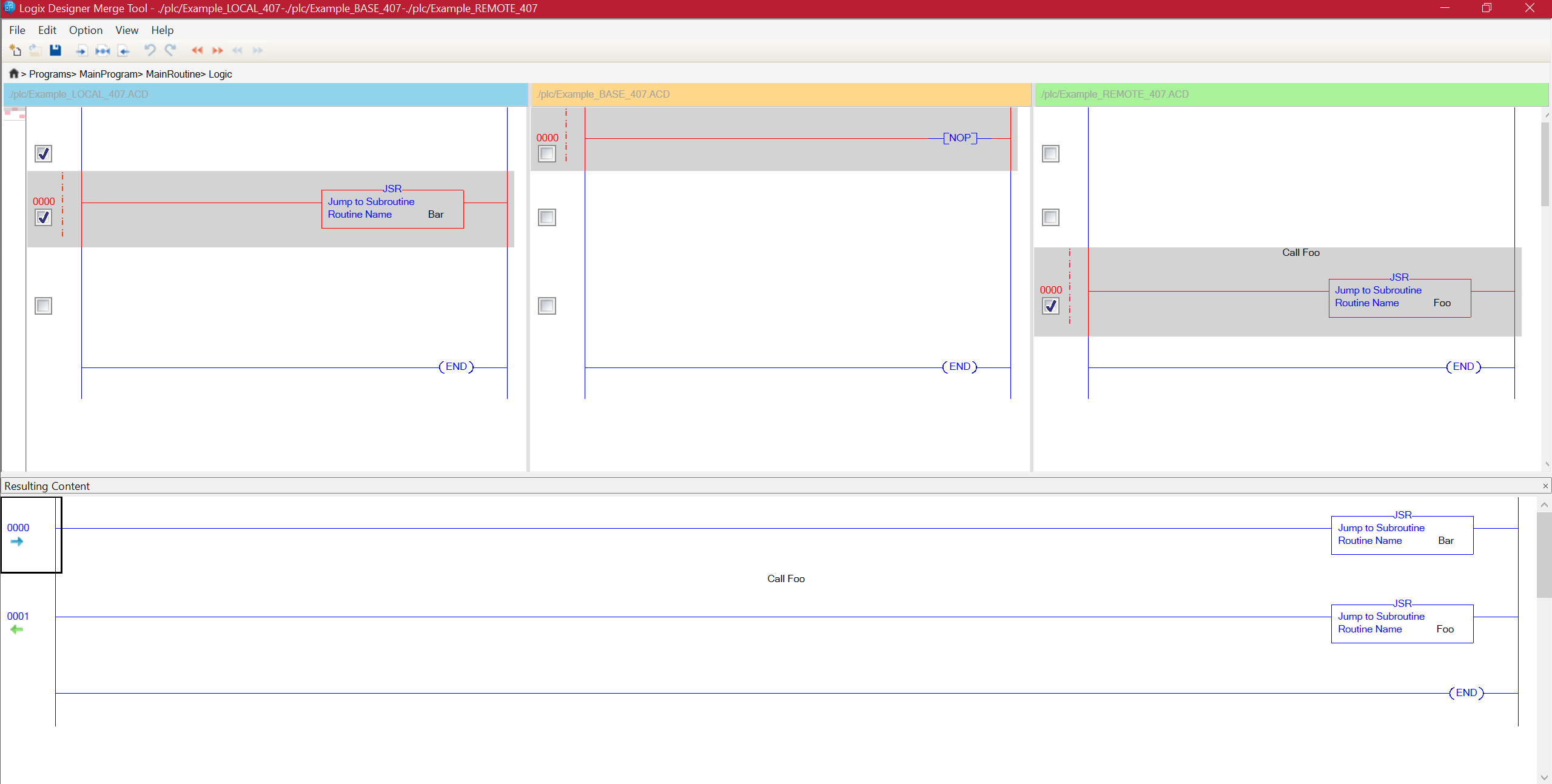Image resolution: width=1552 pixels, height=784 pixels.
Task: Go to previous conflict red arrows
Action: [x=197, y=50]
